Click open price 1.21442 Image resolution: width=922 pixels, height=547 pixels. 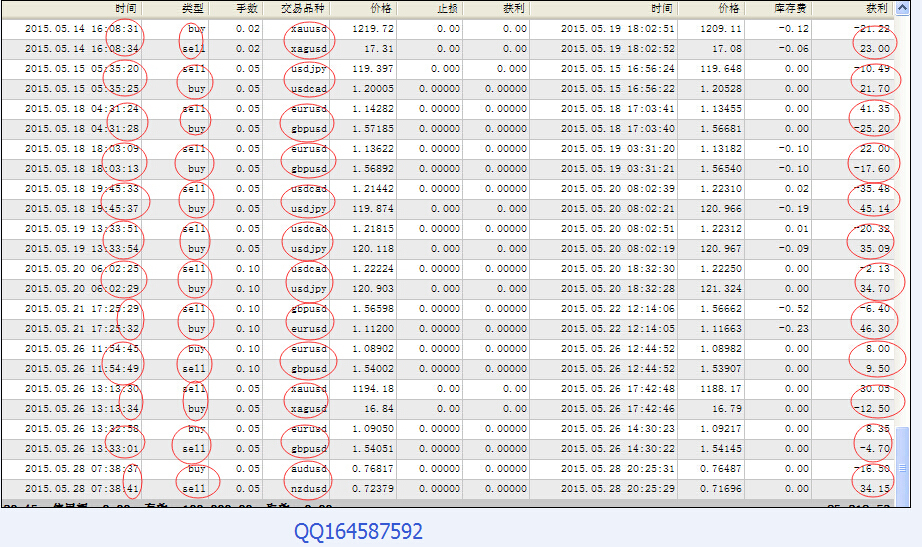tap(373, 189)
